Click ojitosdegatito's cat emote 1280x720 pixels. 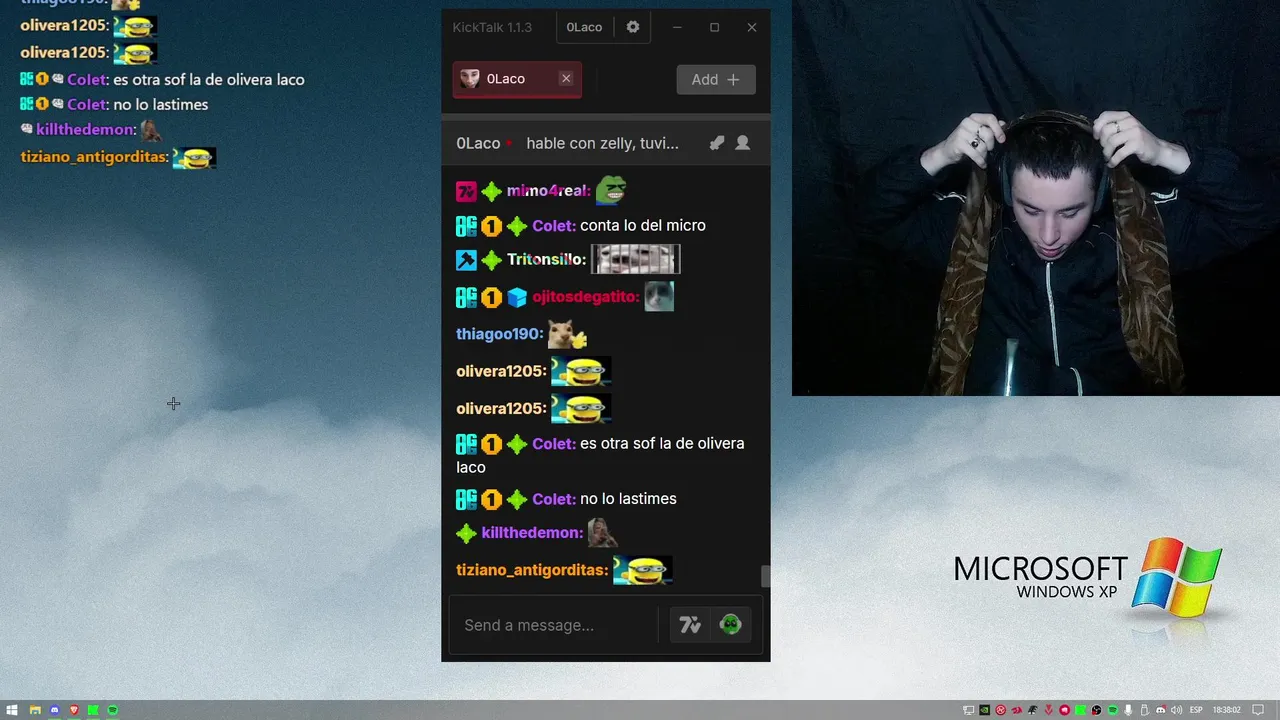point(659,296)
